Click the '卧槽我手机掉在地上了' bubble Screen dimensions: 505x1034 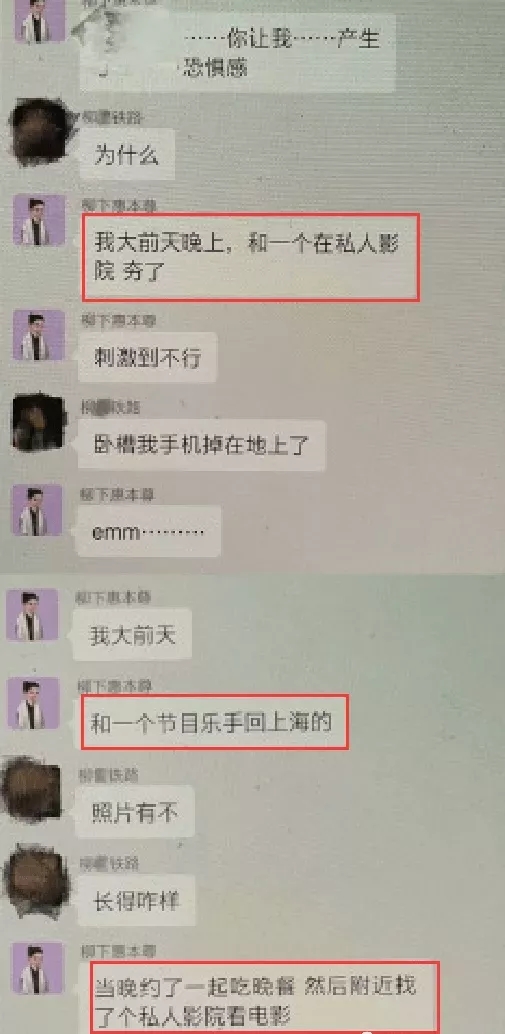202,446
